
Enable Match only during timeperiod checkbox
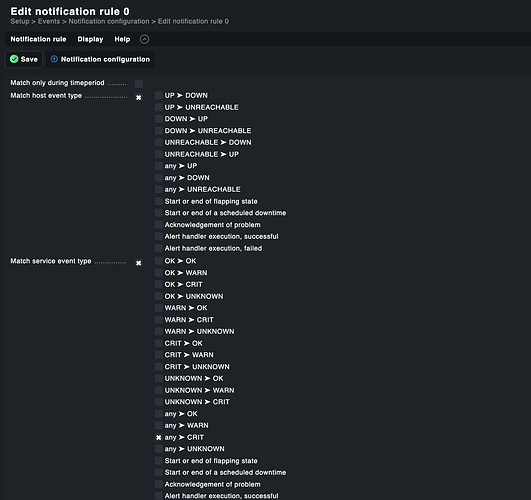coord(139,84)
